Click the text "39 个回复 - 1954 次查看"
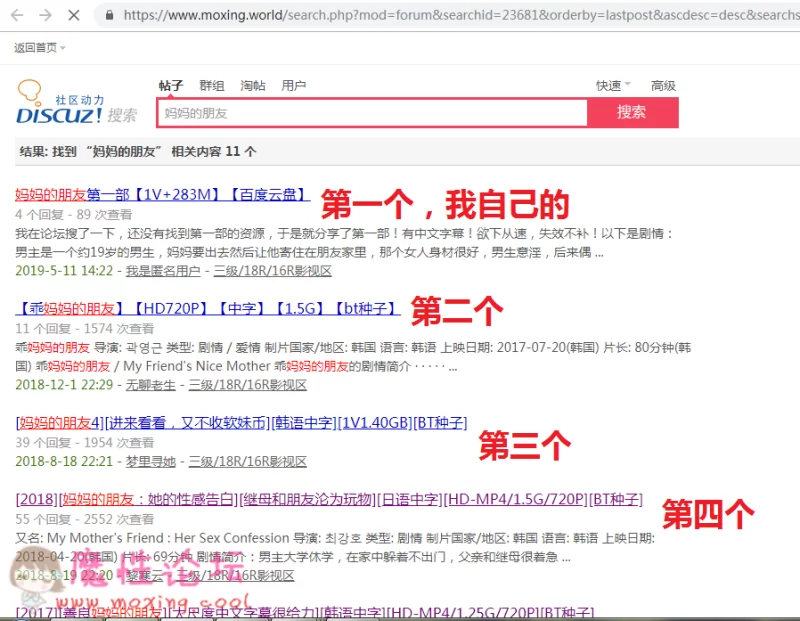 tap(85, 442)
